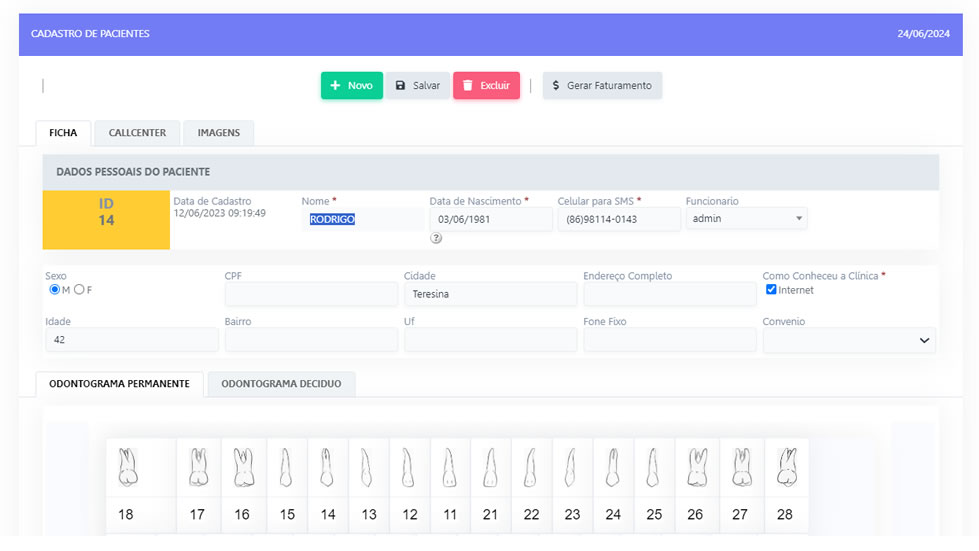Click the tooth 18 icon in odontogram
Screen dimensions: 979x551
coord(126,466)
